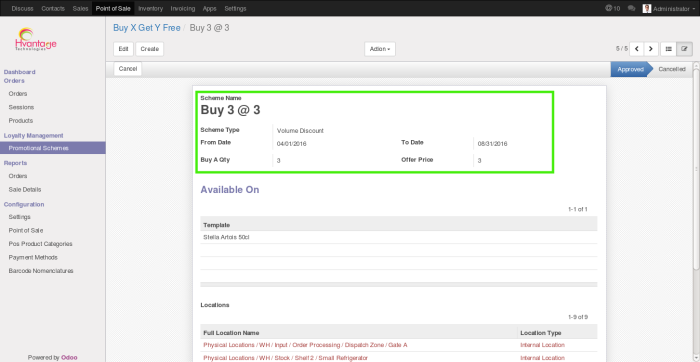
Task: Open the Apps menu
Action: point(209,8)
